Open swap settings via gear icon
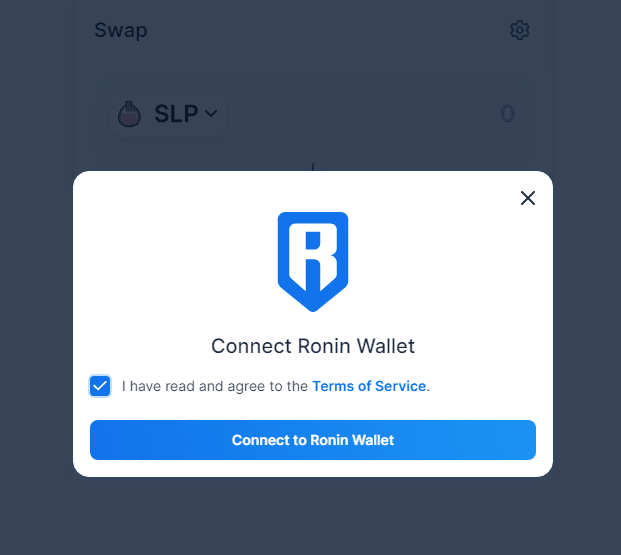The image size is (621, 555). pos(519,30)
